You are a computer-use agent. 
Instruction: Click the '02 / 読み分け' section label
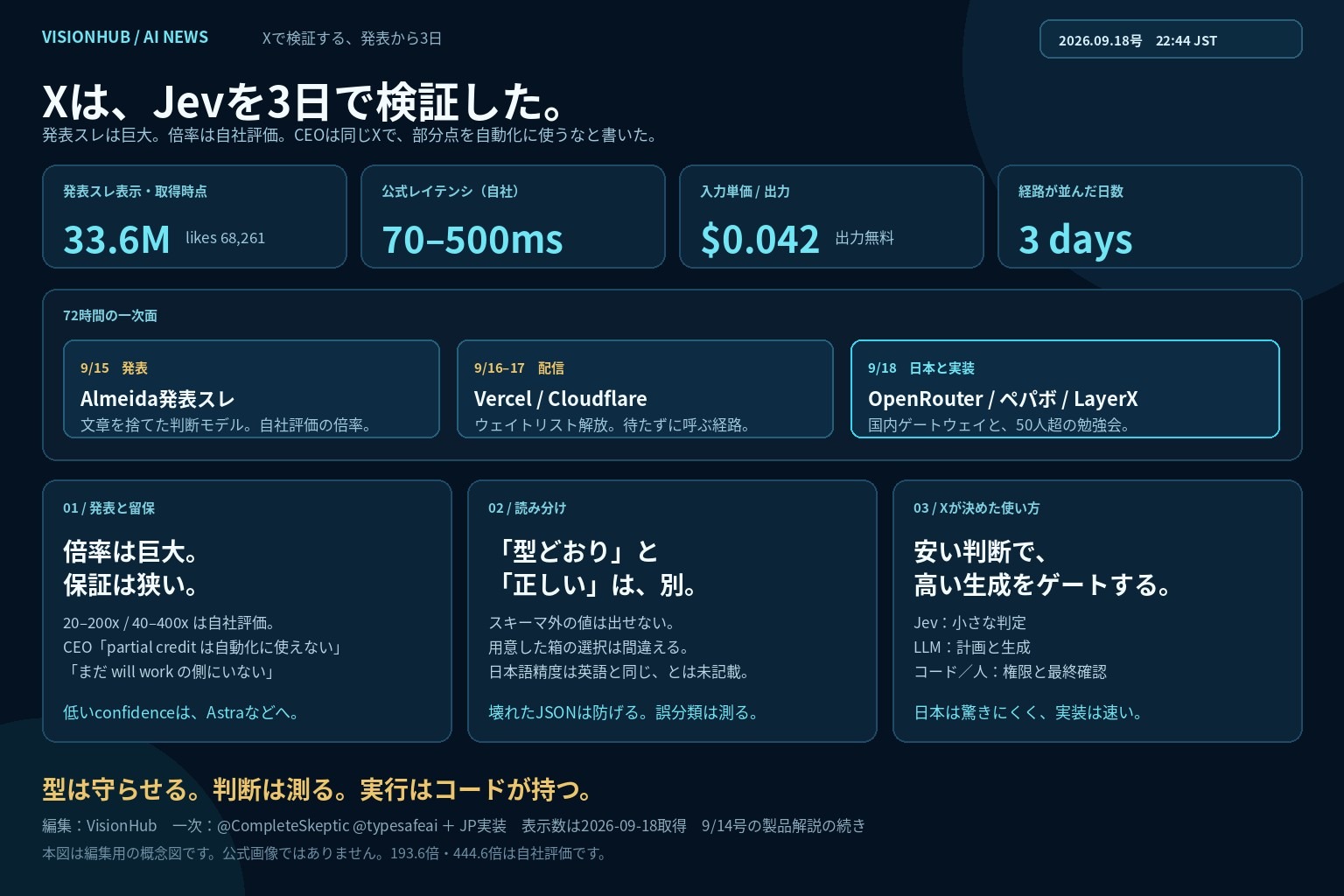[527, 507]
